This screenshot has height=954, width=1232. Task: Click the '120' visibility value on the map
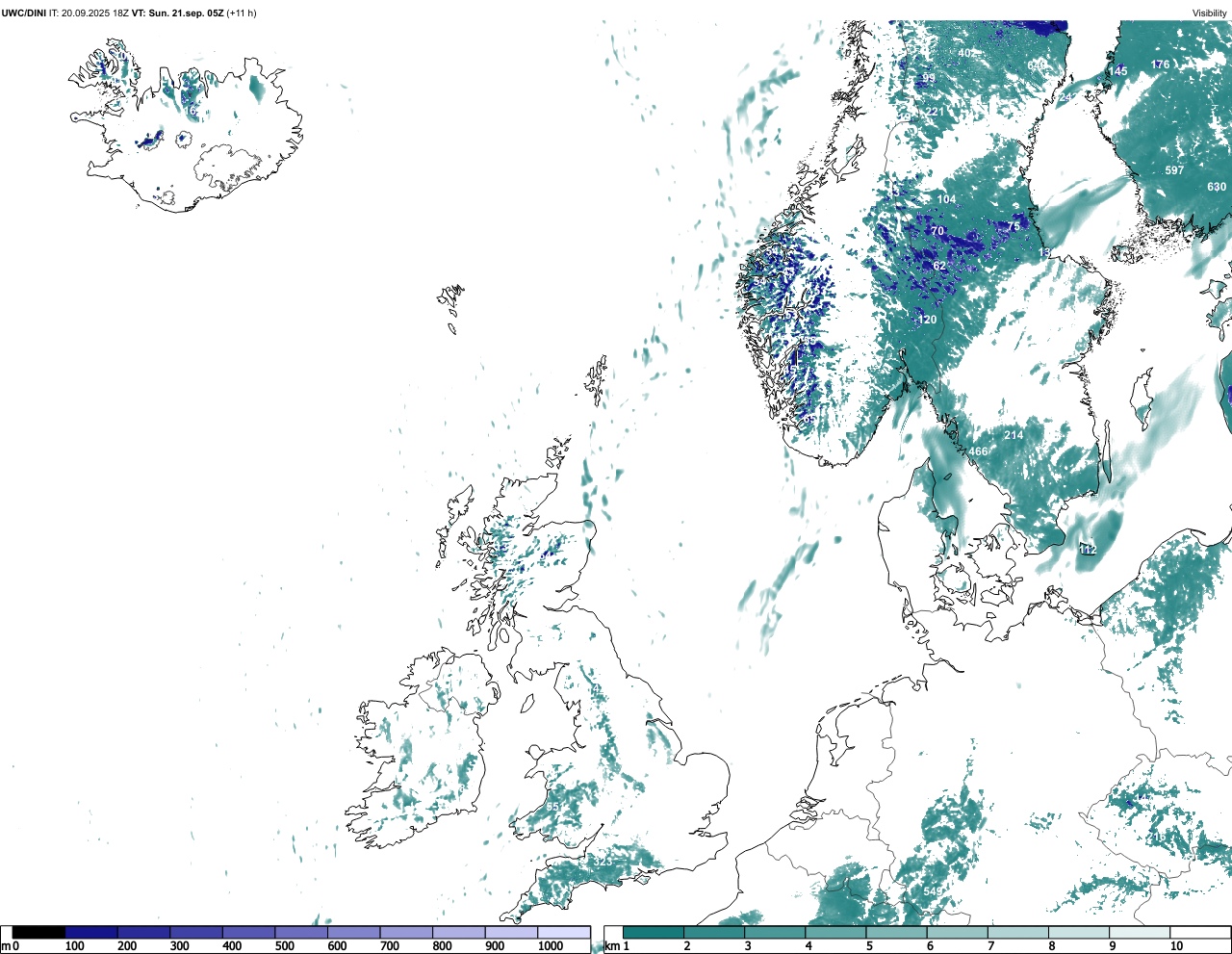pos(927,320)
